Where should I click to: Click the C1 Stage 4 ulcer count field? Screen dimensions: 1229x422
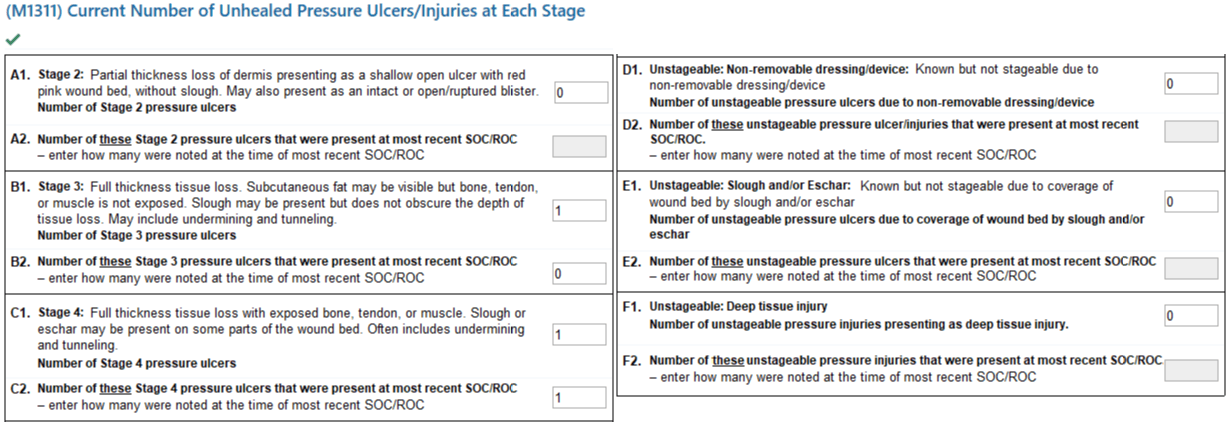click(580, 335)
